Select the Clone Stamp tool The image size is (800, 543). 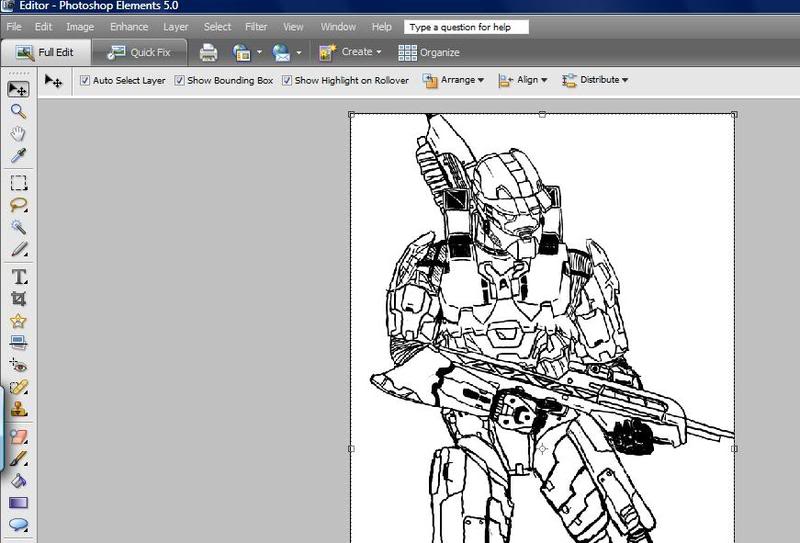[x=18, y=409]
